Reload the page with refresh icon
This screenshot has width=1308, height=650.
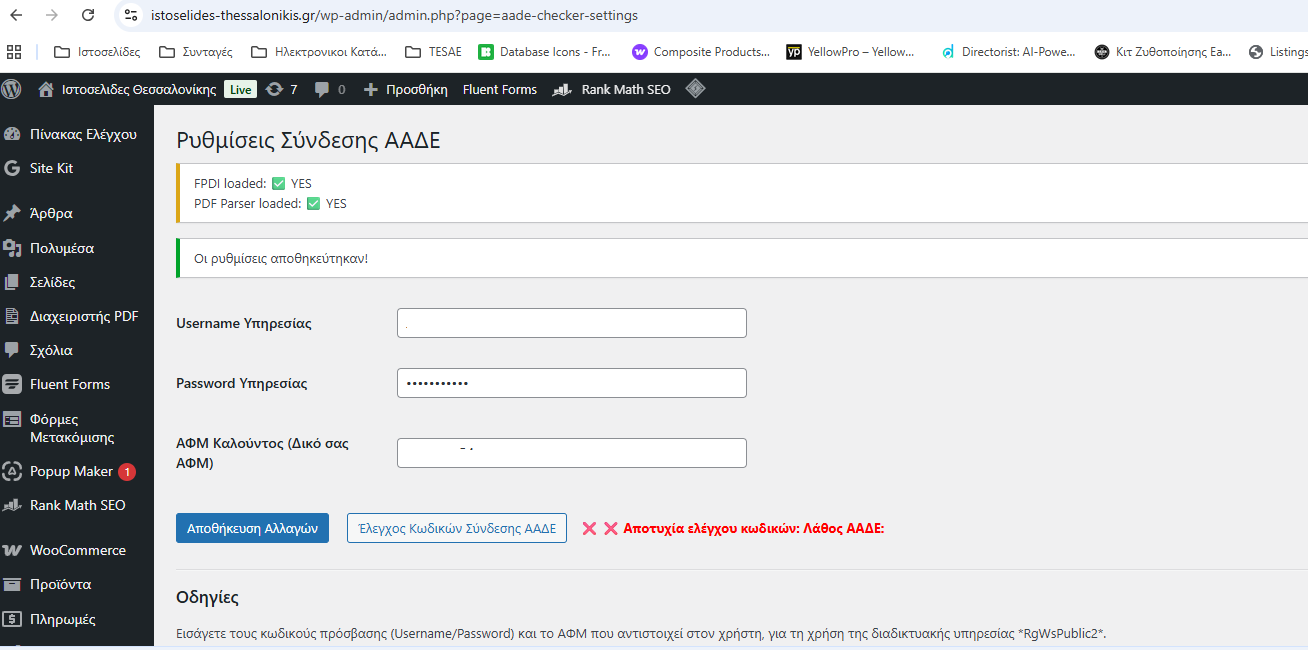click(88, 15)
